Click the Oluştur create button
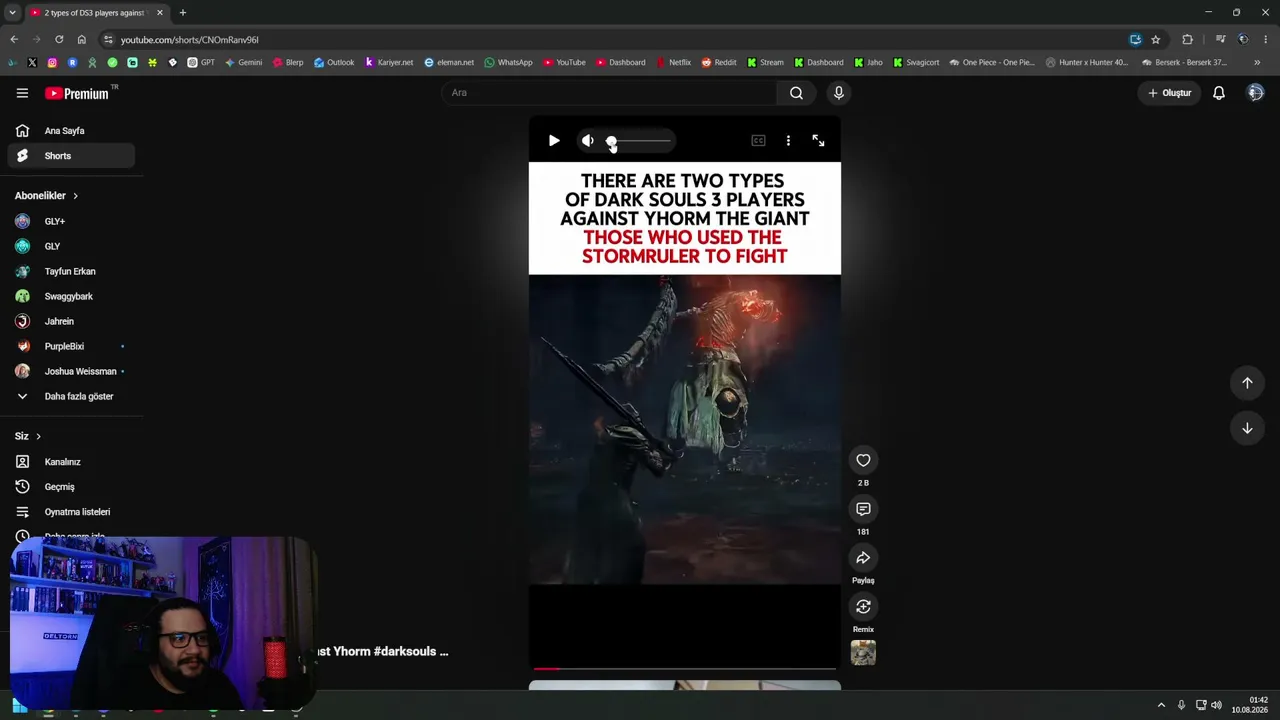Viewport: 1280px width, 720px height. coord(1169,93)
